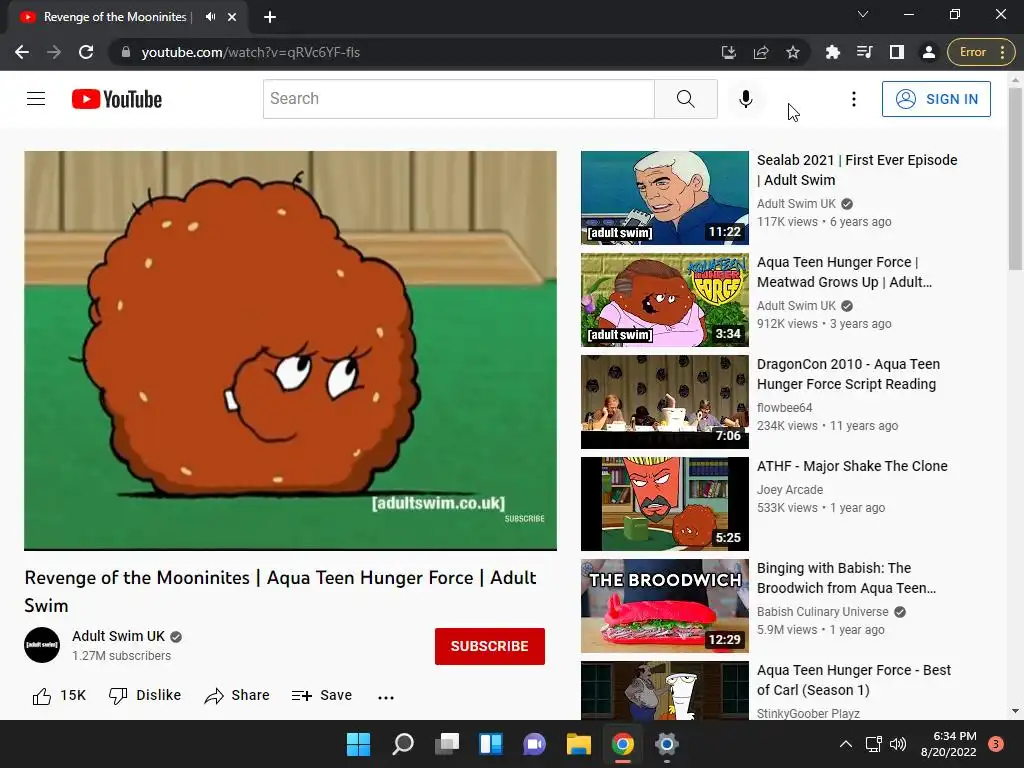Screen dimensions: 1024x768
Task: Open Sealab 2021 First Ever Episode thumbnail
Action: [665, 198]
